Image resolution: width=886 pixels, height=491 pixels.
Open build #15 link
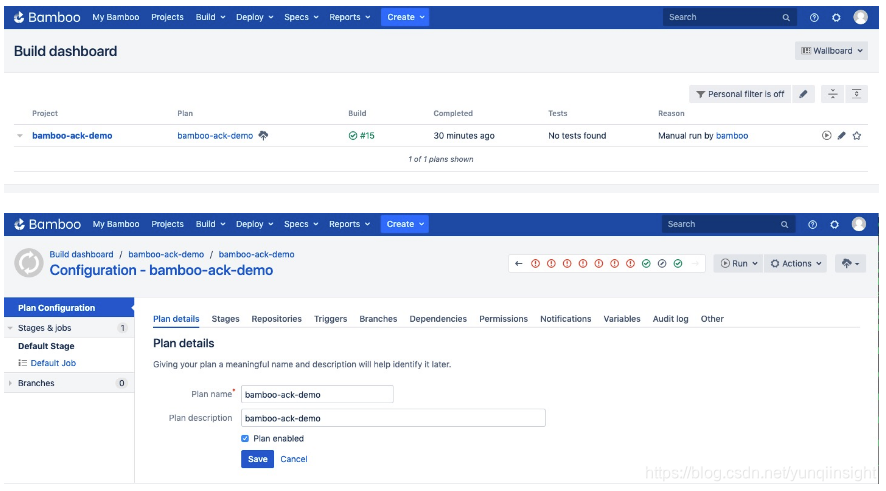(x=367, y=136)
